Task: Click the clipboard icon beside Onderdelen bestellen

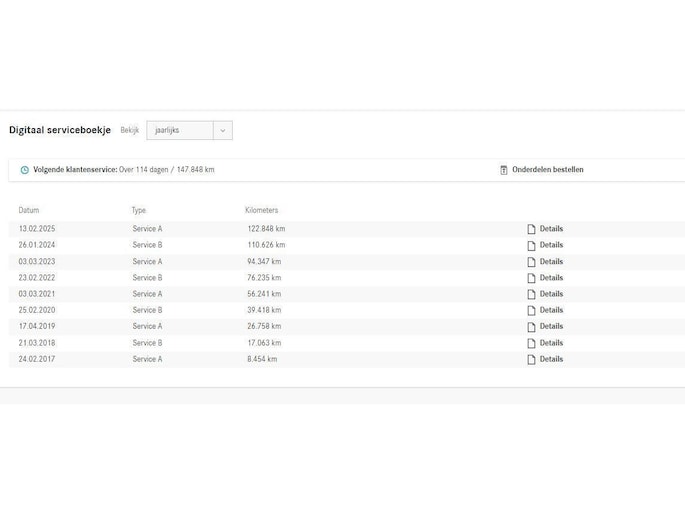Action: [504, 170]
